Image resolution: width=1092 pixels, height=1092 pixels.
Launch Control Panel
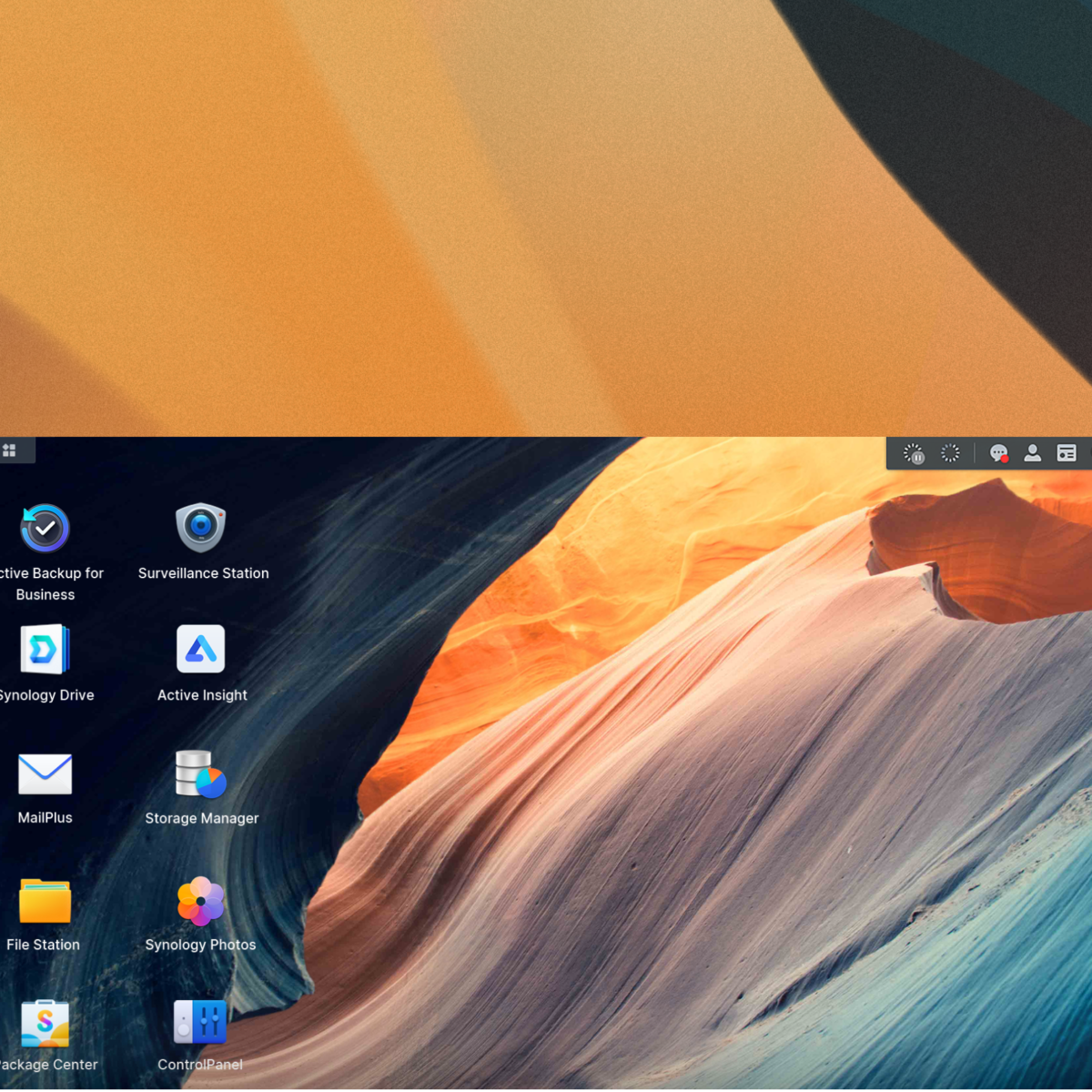tap(200, 1022)
